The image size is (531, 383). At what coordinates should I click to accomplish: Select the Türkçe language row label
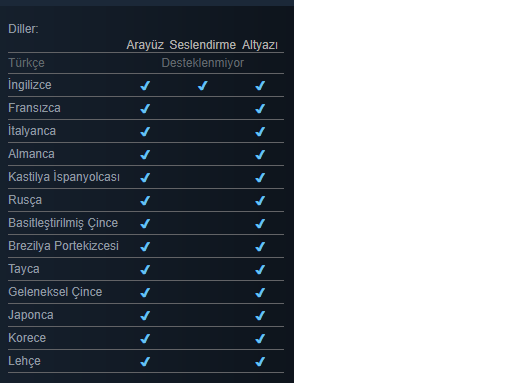tap(26, 63)
